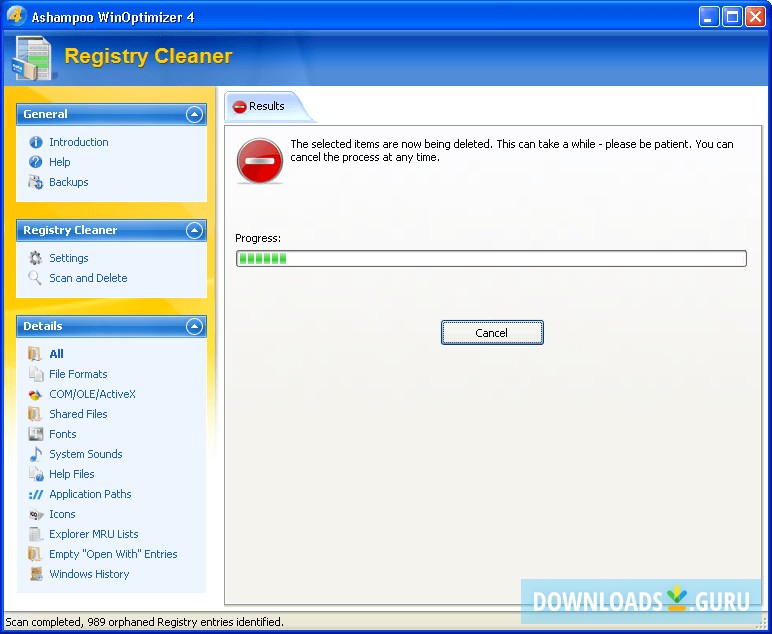Click status bar text "Scan completed, 989 orphaned Registry entries identified."
The image size is (772, 634).
click(144, 622)
